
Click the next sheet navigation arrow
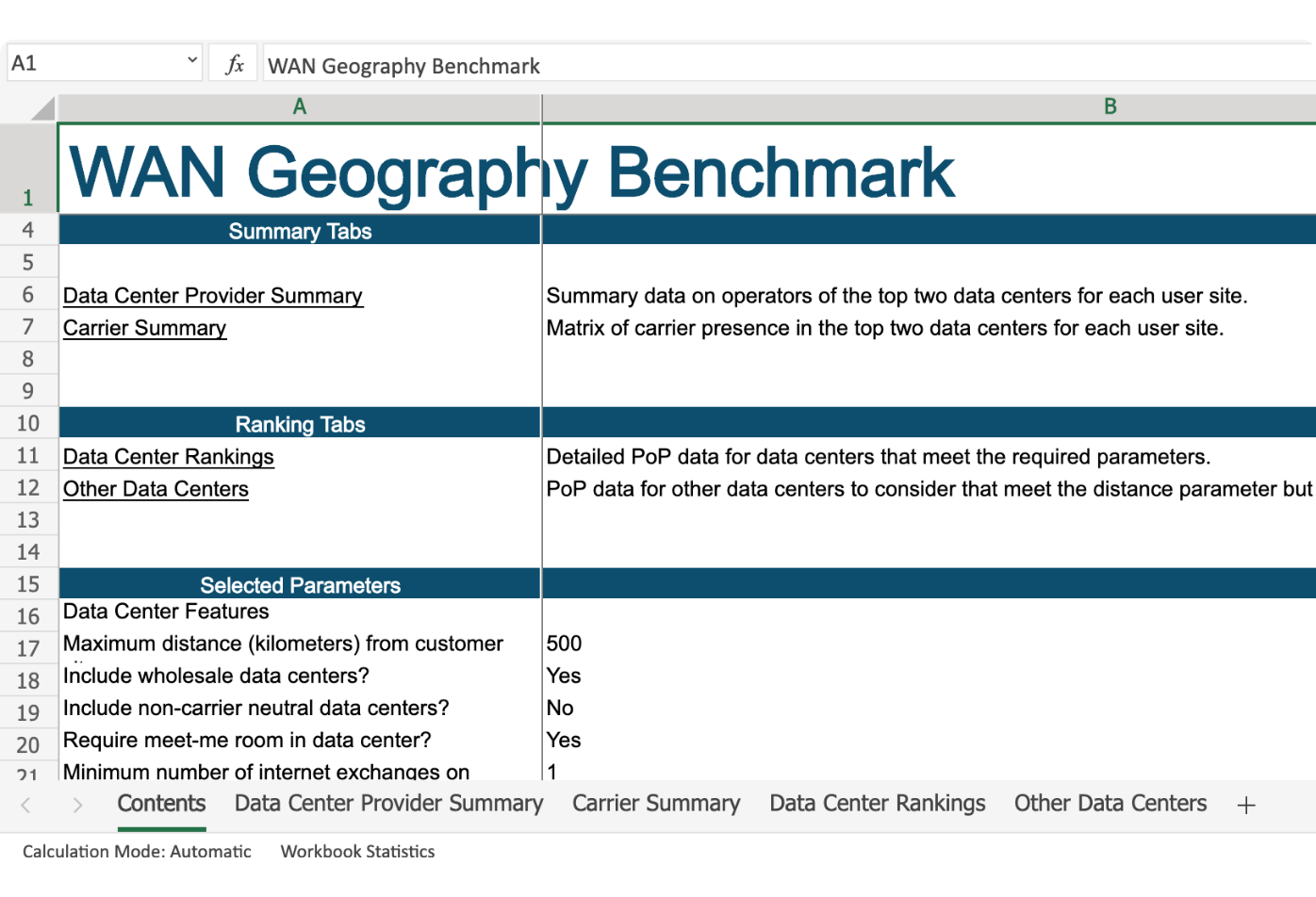pyautogui.click(x=76, y=805)
